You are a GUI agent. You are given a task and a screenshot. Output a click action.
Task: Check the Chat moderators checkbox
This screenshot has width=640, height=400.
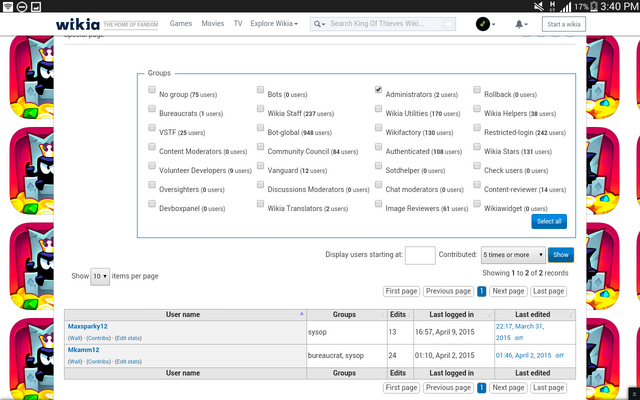pyautogui.click(x=378, y=184)
